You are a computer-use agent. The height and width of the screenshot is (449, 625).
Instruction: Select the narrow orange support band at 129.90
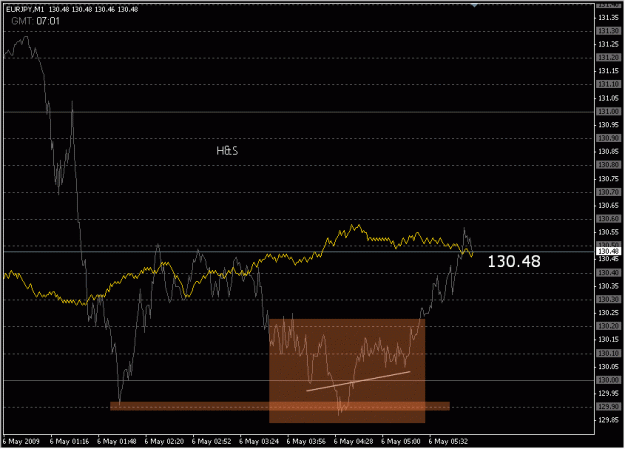tap(280, 406)
